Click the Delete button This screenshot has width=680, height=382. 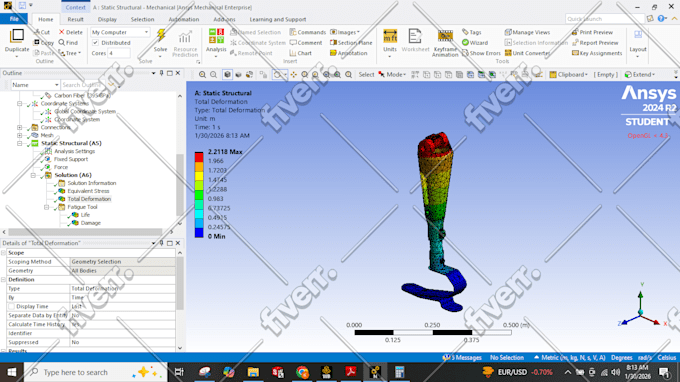pos(70,32)
